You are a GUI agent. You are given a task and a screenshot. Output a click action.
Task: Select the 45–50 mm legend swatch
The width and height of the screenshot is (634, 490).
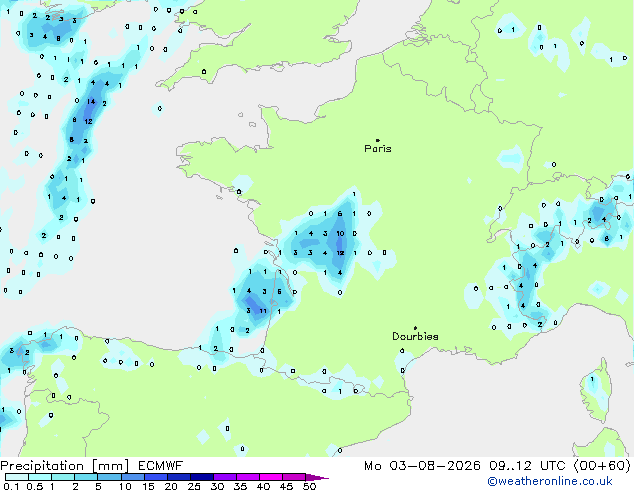(x=294, y=477)
